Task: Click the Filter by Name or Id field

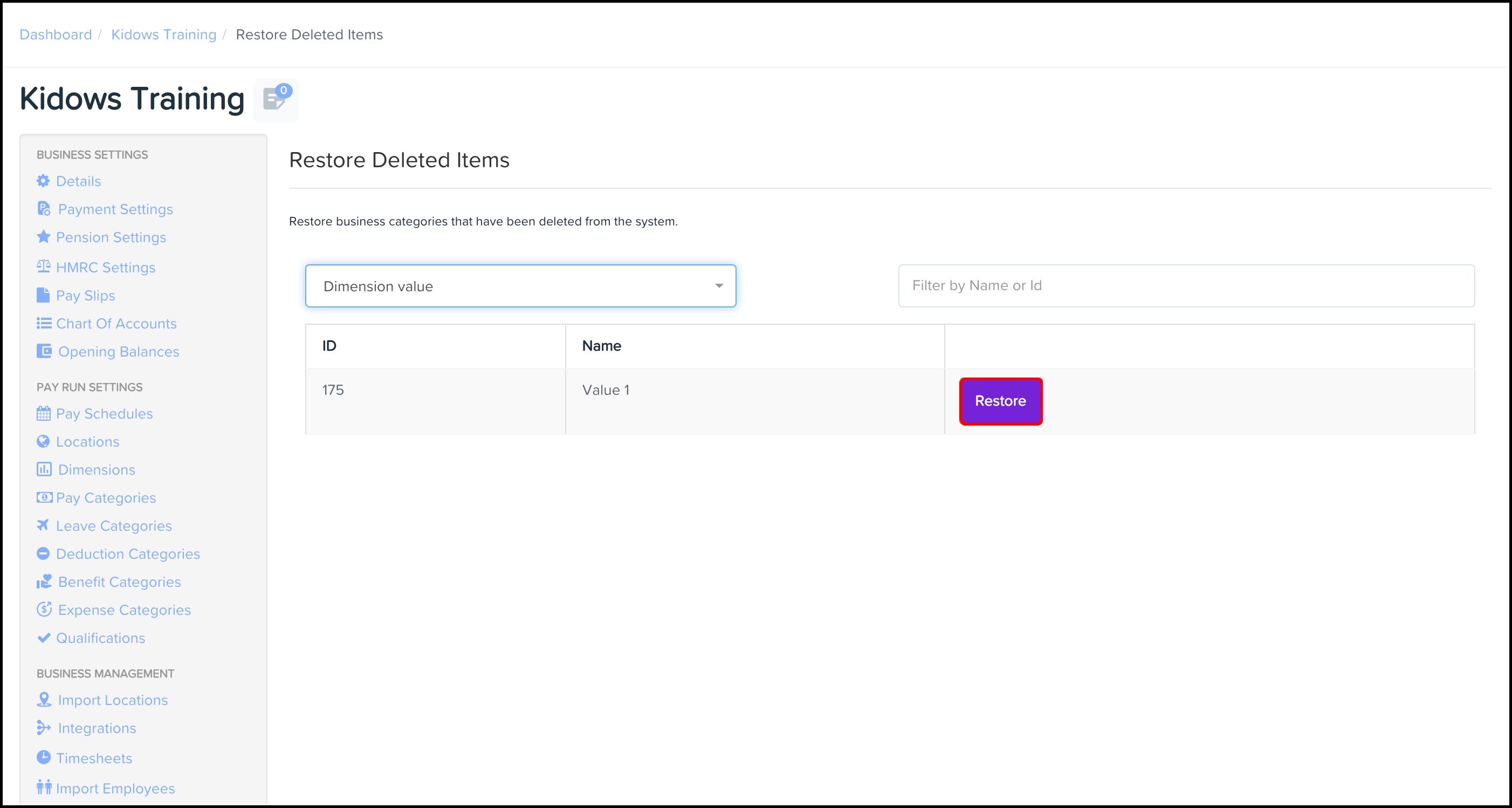Action: 1186,286
